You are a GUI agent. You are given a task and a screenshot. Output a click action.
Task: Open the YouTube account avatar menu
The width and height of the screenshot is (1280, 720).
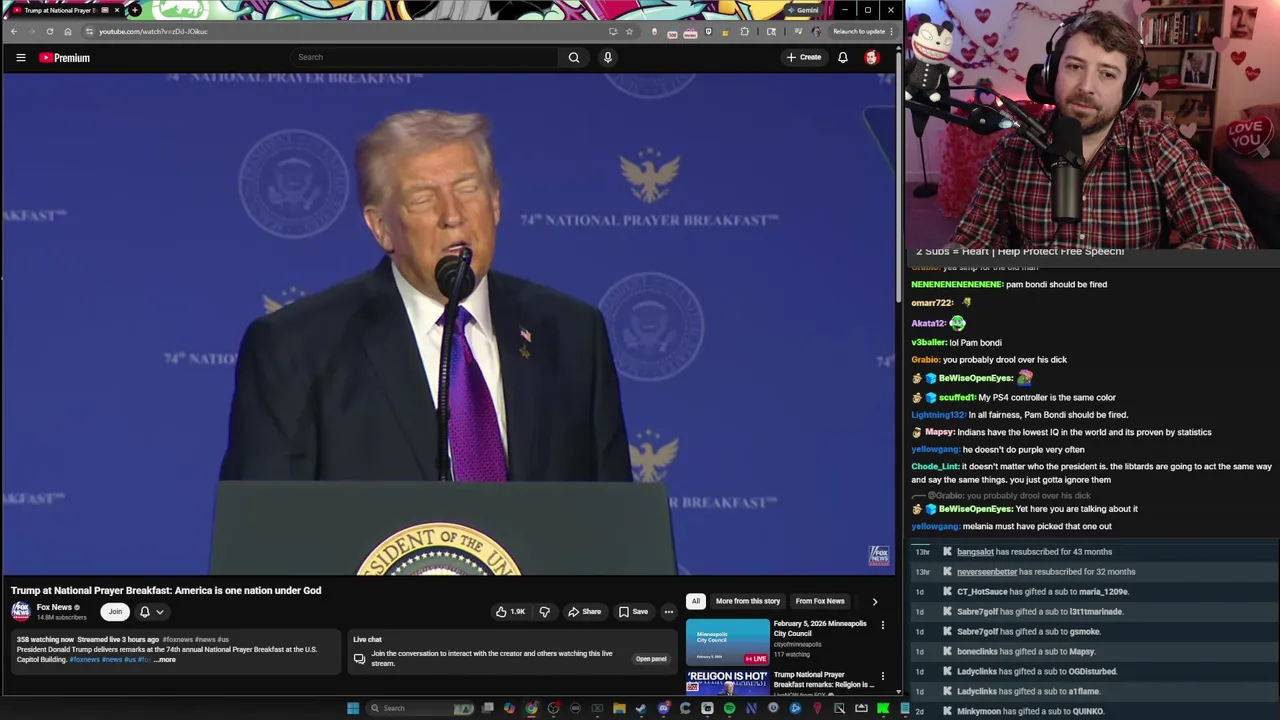[872, 57]
